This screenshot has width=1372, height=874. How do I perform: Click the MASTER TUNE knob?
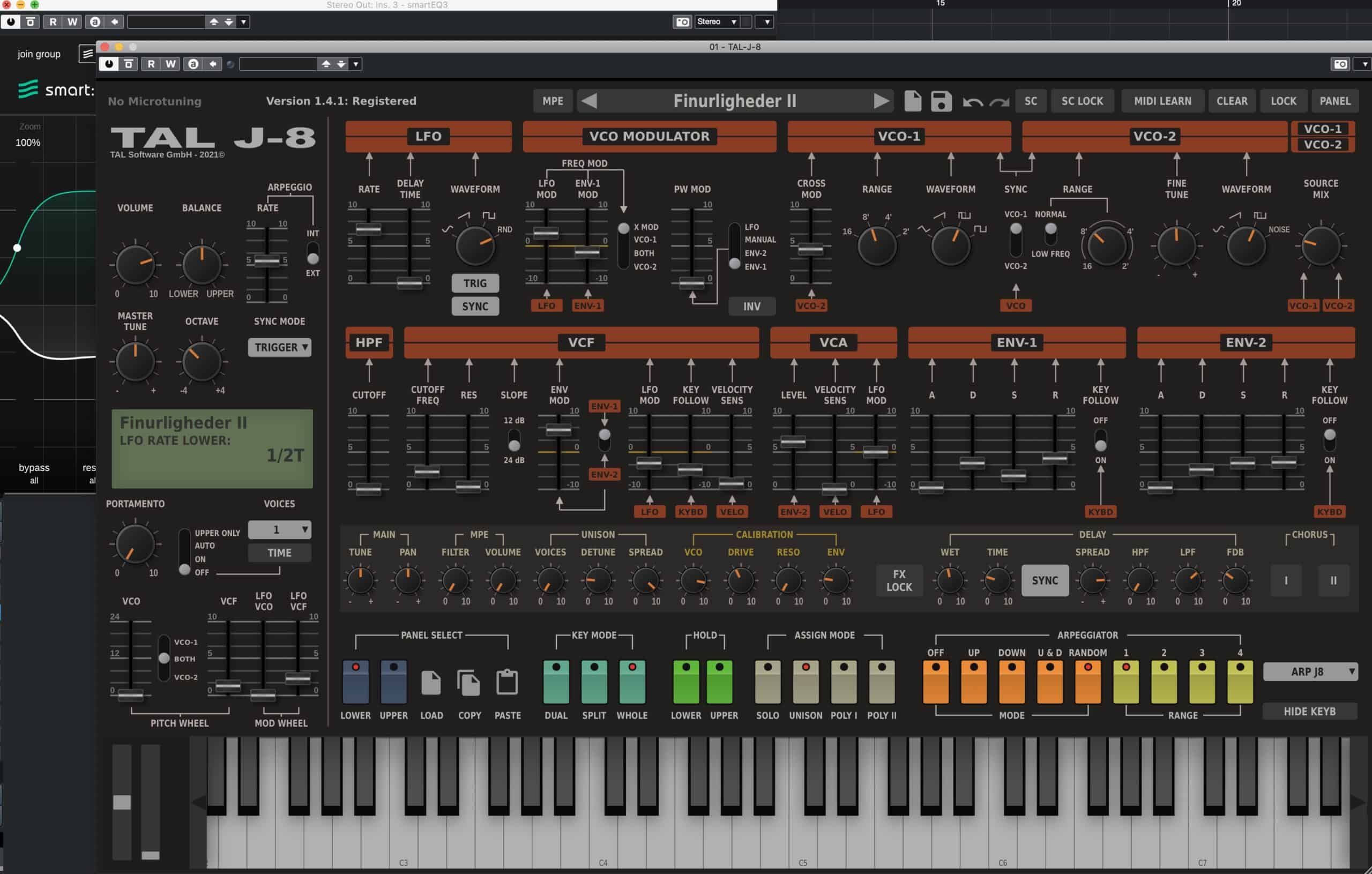pos(135,361)
